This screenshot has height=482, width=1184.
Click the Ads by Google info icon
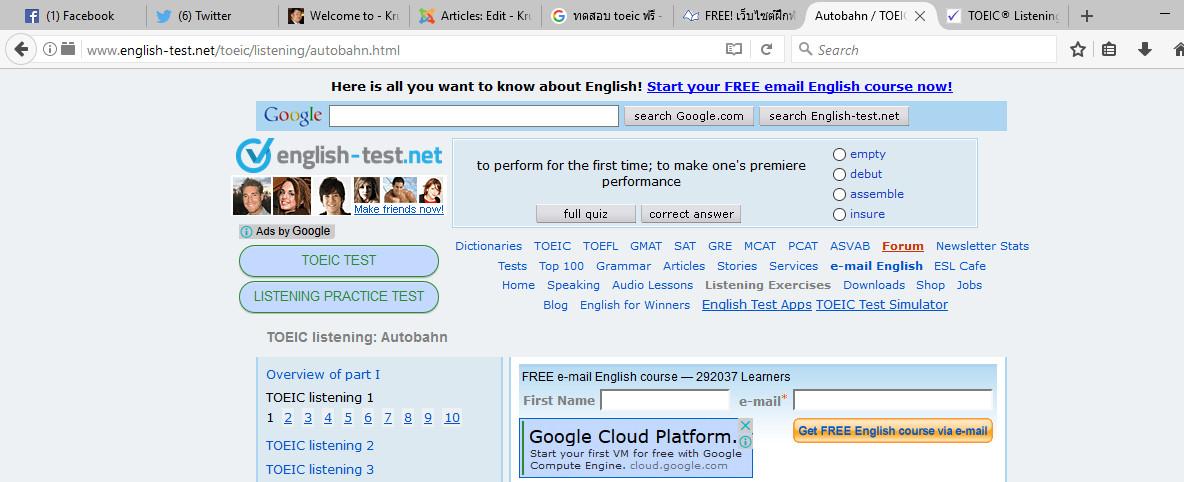pyautogui.click(x=246, y=231)
